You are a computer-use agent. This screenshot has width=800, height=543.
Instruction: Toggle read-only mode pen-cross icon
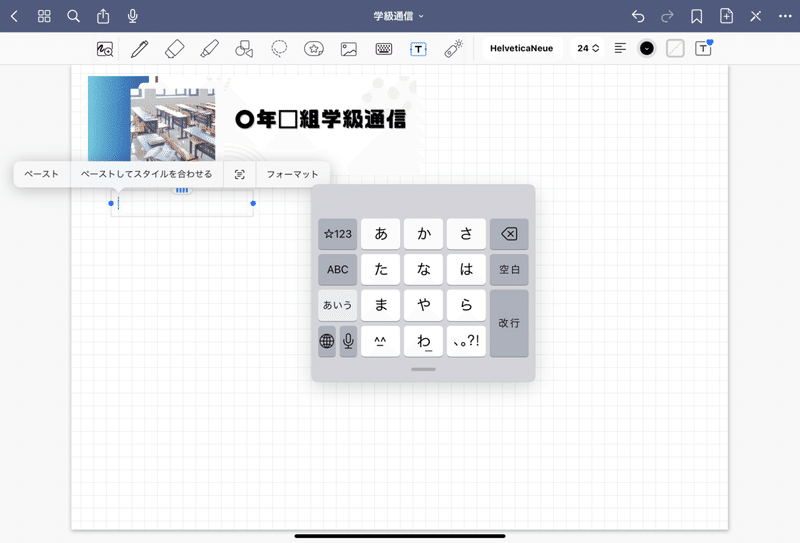click(x=756, y=16)
